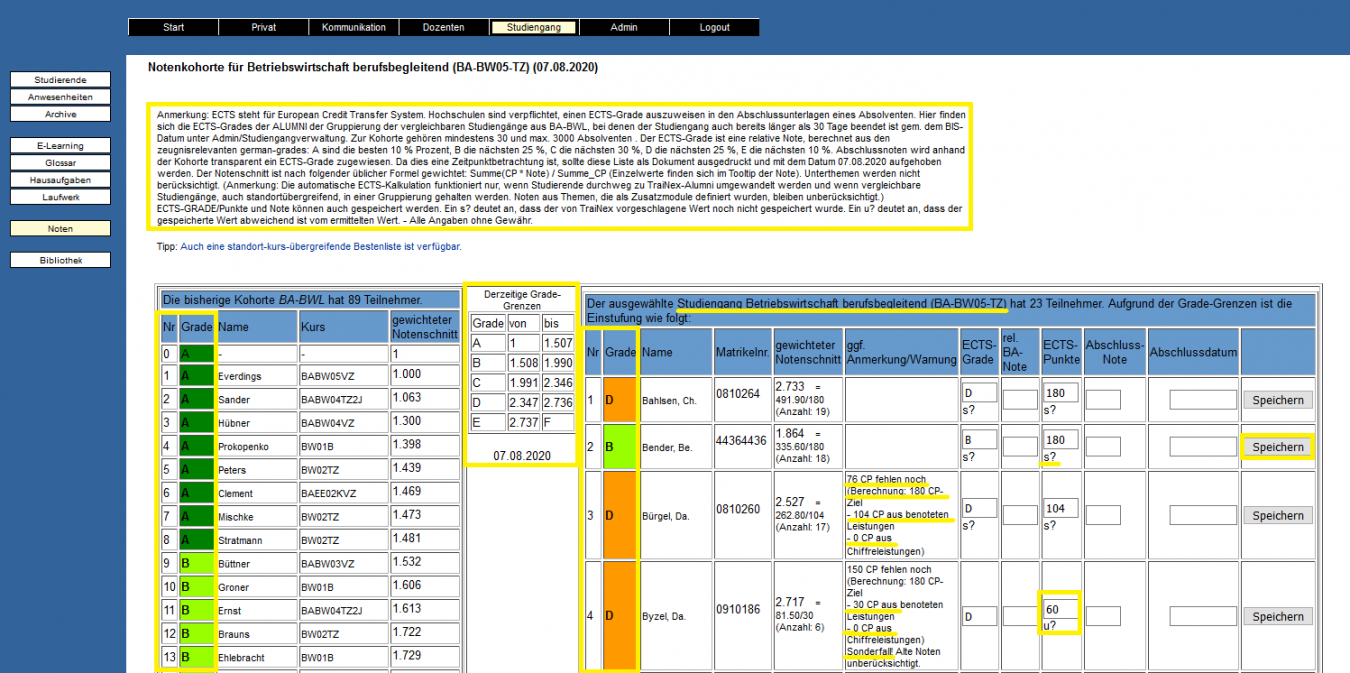Open the Bibliothek section

60,260
